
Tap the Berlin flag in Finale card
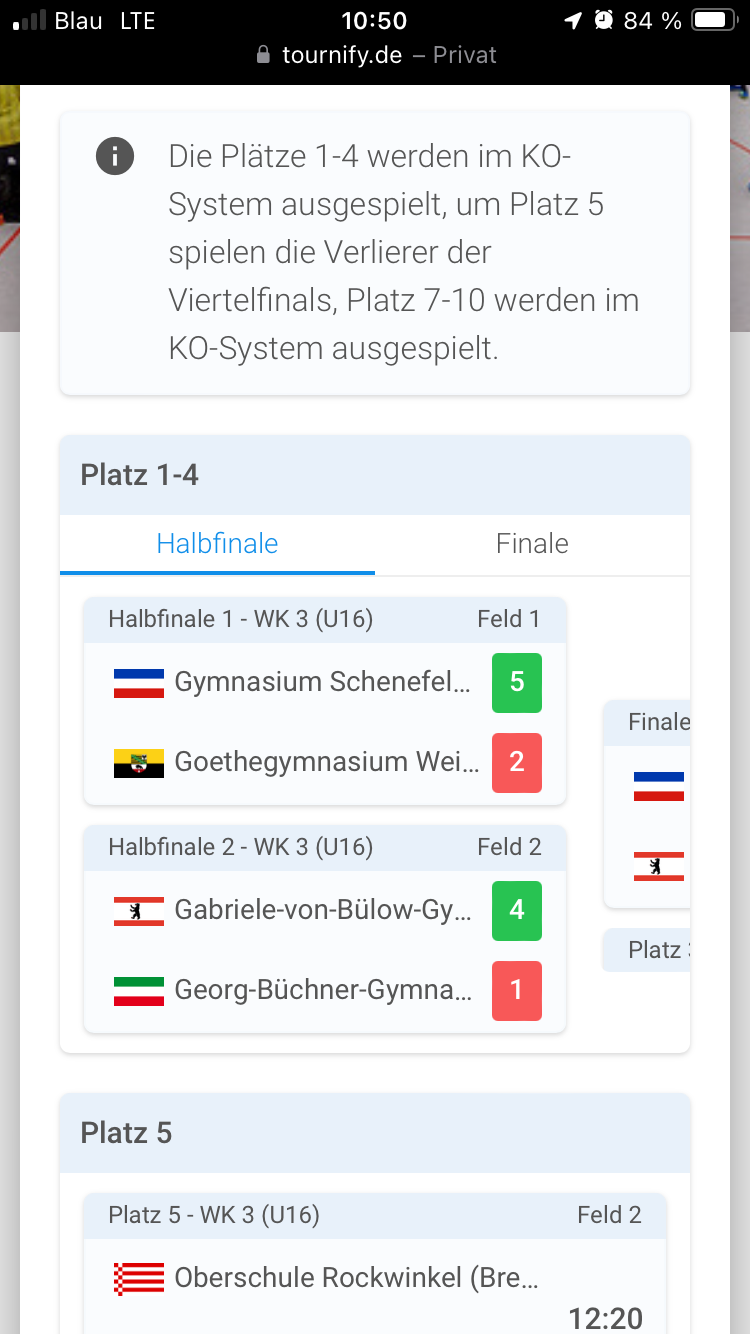659,866
